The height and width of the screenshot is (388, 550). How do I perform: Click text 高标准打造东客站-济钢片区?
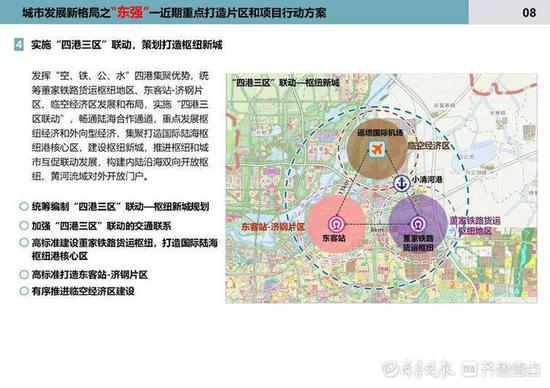(90, 275)
